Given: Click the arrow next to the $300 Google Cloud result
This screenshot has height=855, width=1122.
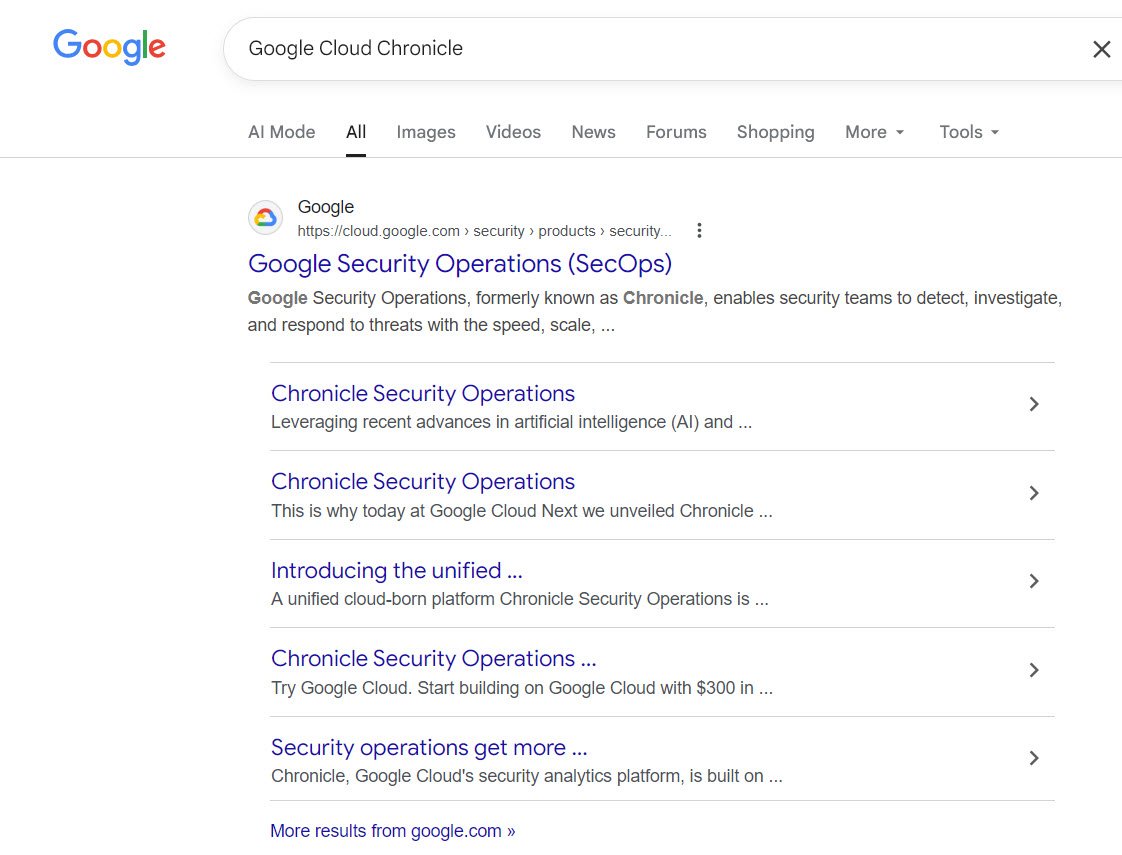Looking at the screenshot, I should (x=1034, y=670).
